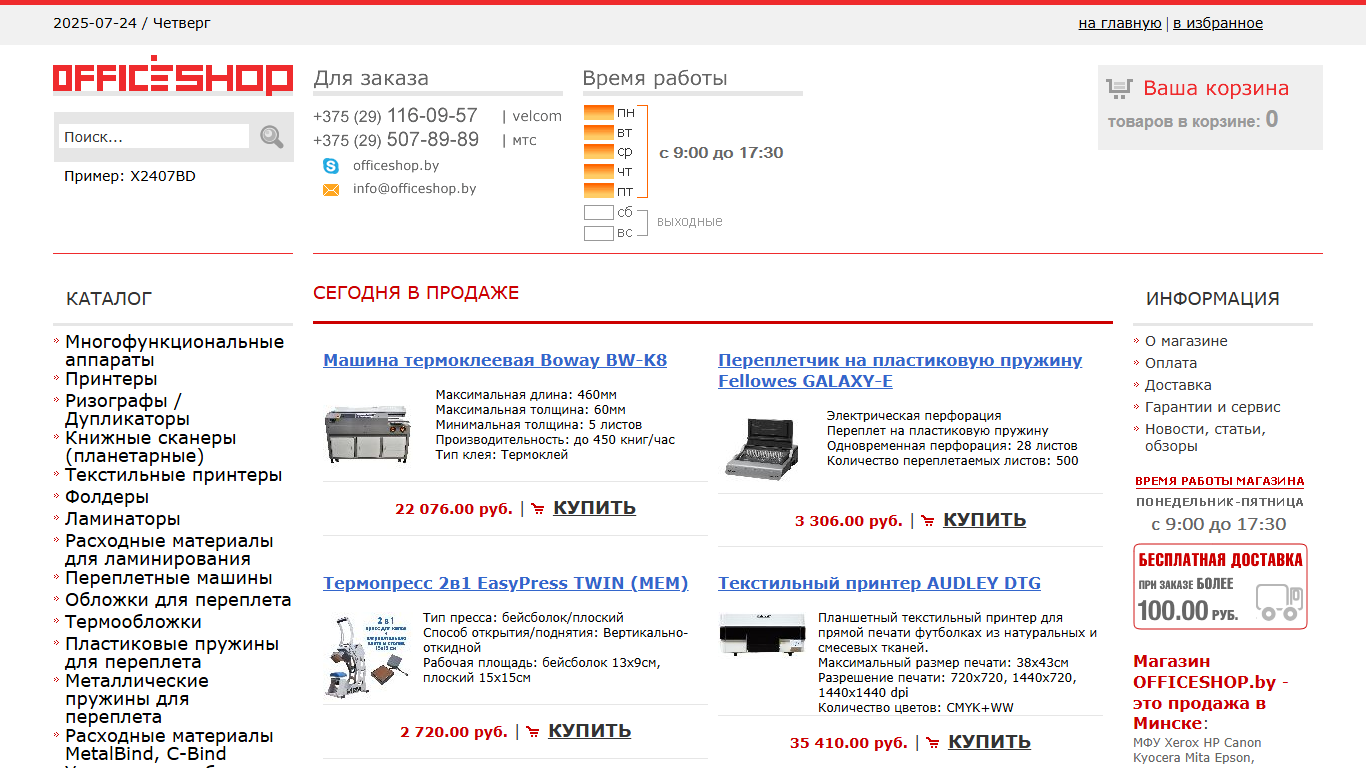Screen dimensions: 1366x768
Task: Open Гарантии и сервис page
Action: pos(1213,407)
